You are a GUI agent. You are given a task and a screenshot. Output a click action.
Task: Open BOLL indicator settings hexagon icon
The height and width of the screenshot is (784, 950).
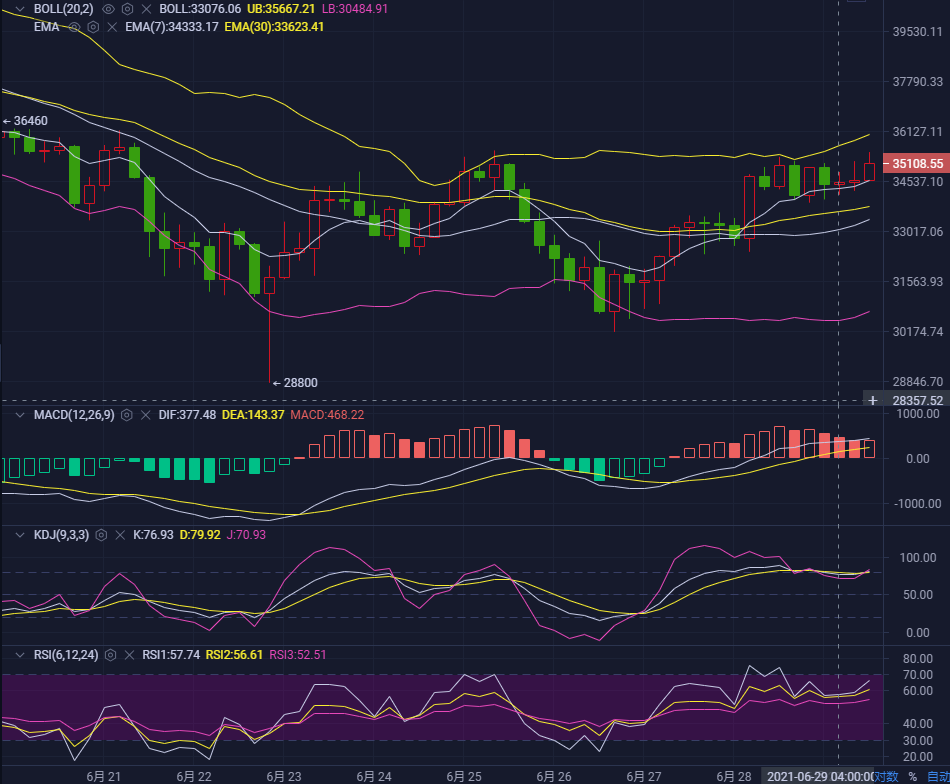point(127,9)
